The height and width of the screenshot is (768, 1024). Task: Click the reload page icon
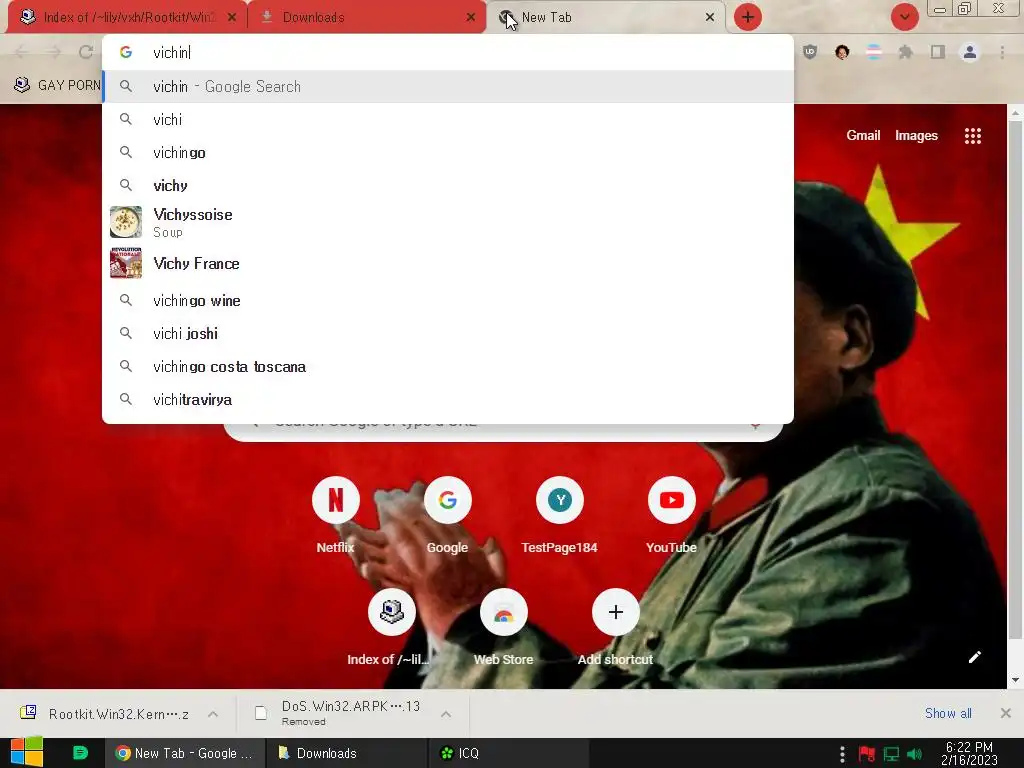pyautogui.click(x=86, y=52)
